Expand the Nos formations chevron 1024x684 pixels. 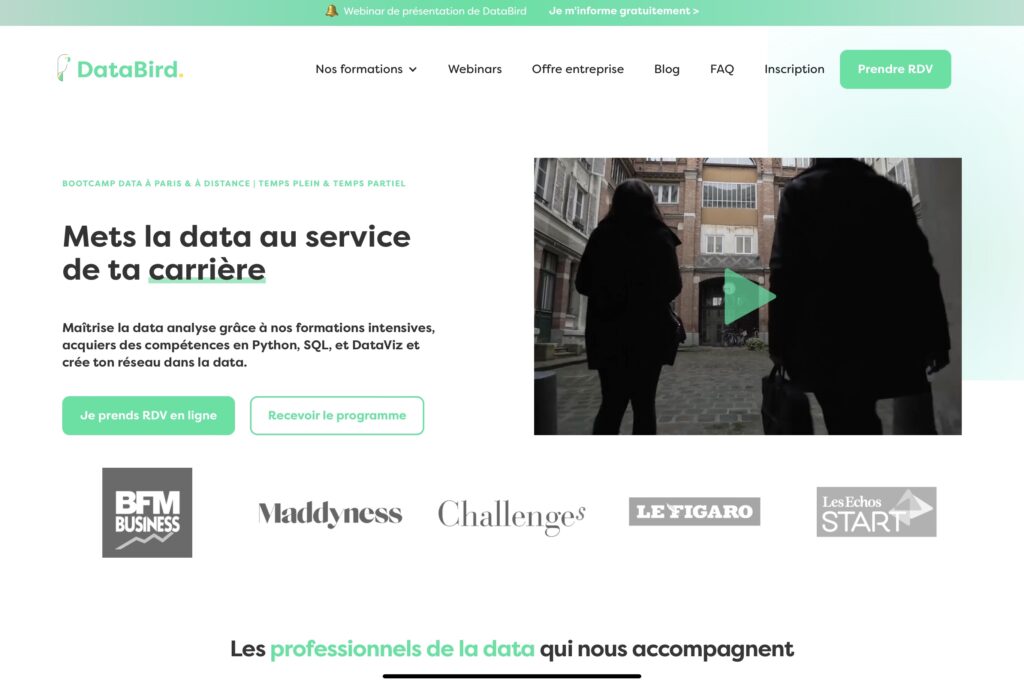(x=413, y=69)
